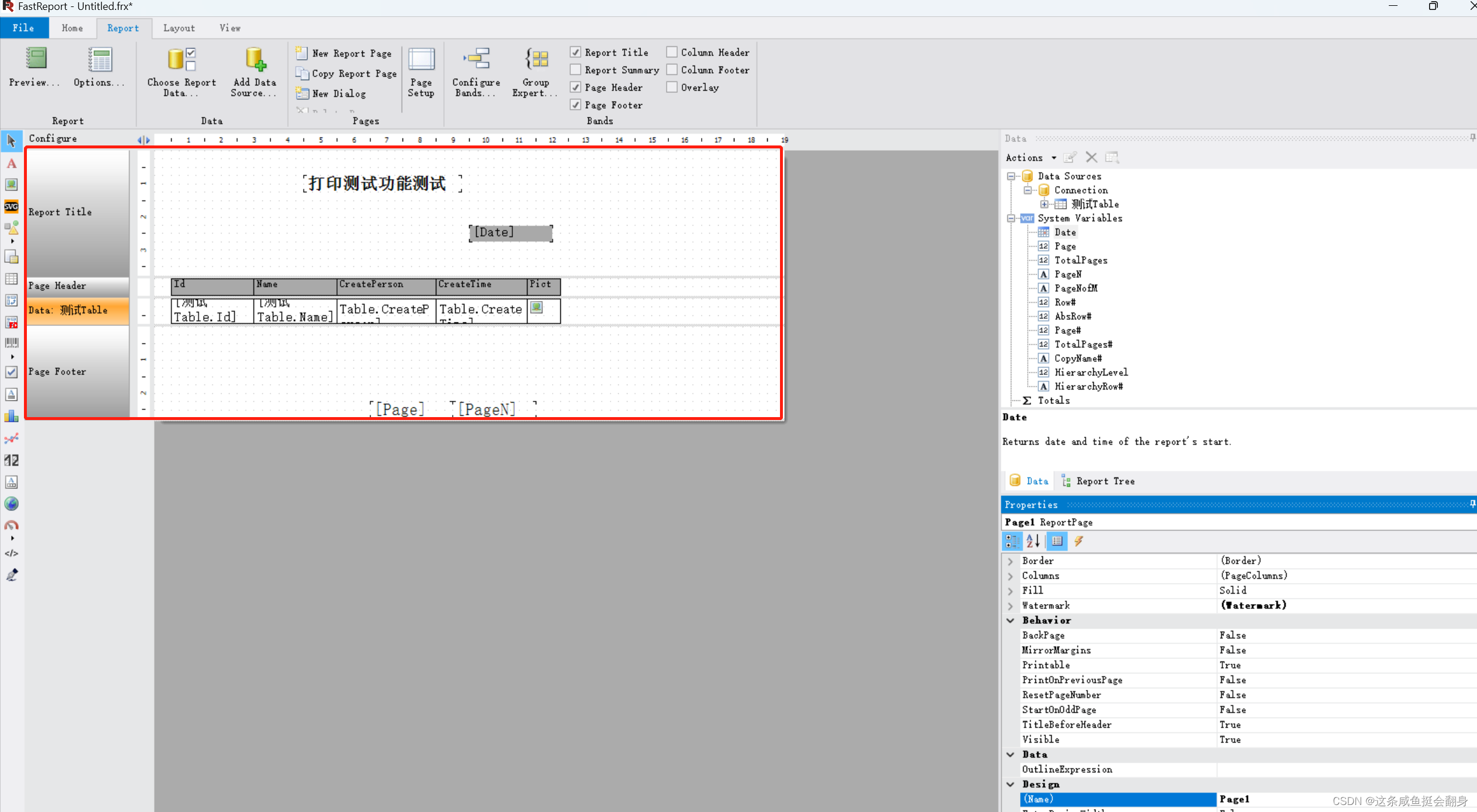Disable the Page Header band
The image size is (1477, 812).
point(575,87)
